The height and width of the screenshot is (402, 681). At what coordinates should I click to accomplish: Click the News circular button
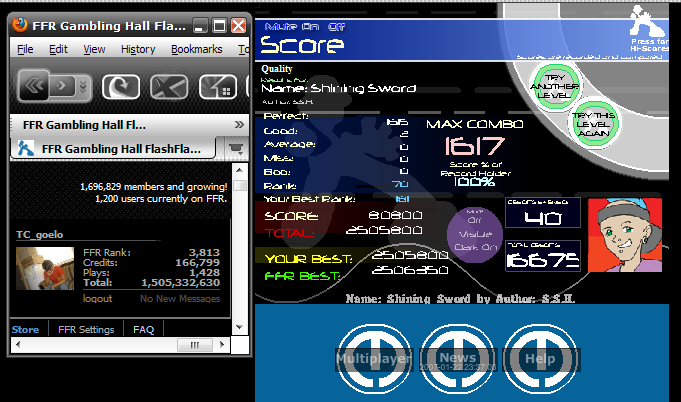coord(457,357)
